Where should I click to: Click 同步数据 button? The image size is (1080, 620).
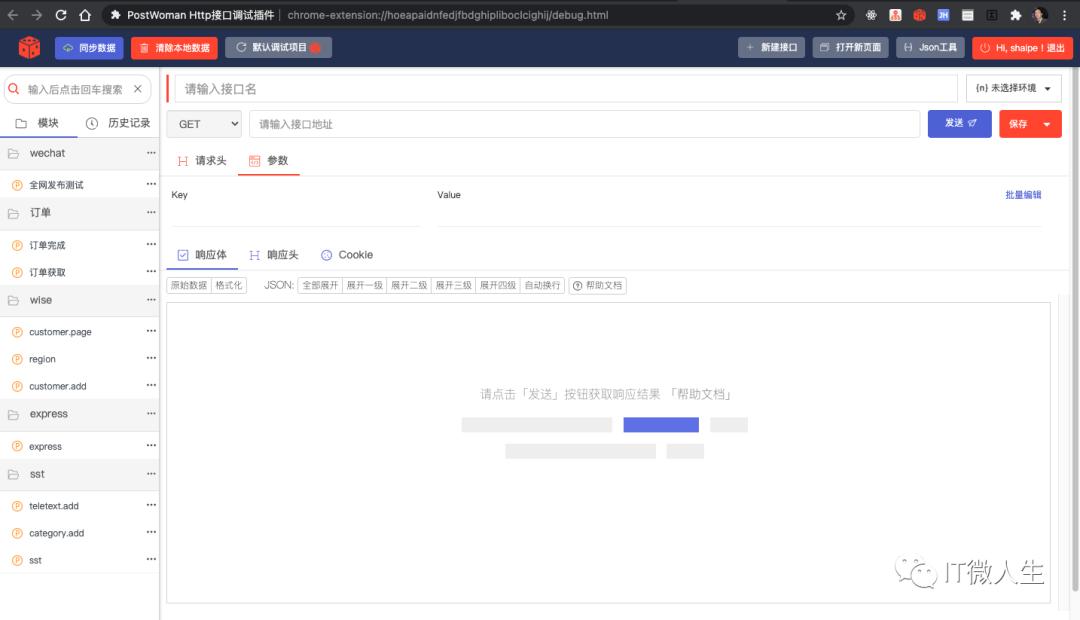tap(89, 48)
